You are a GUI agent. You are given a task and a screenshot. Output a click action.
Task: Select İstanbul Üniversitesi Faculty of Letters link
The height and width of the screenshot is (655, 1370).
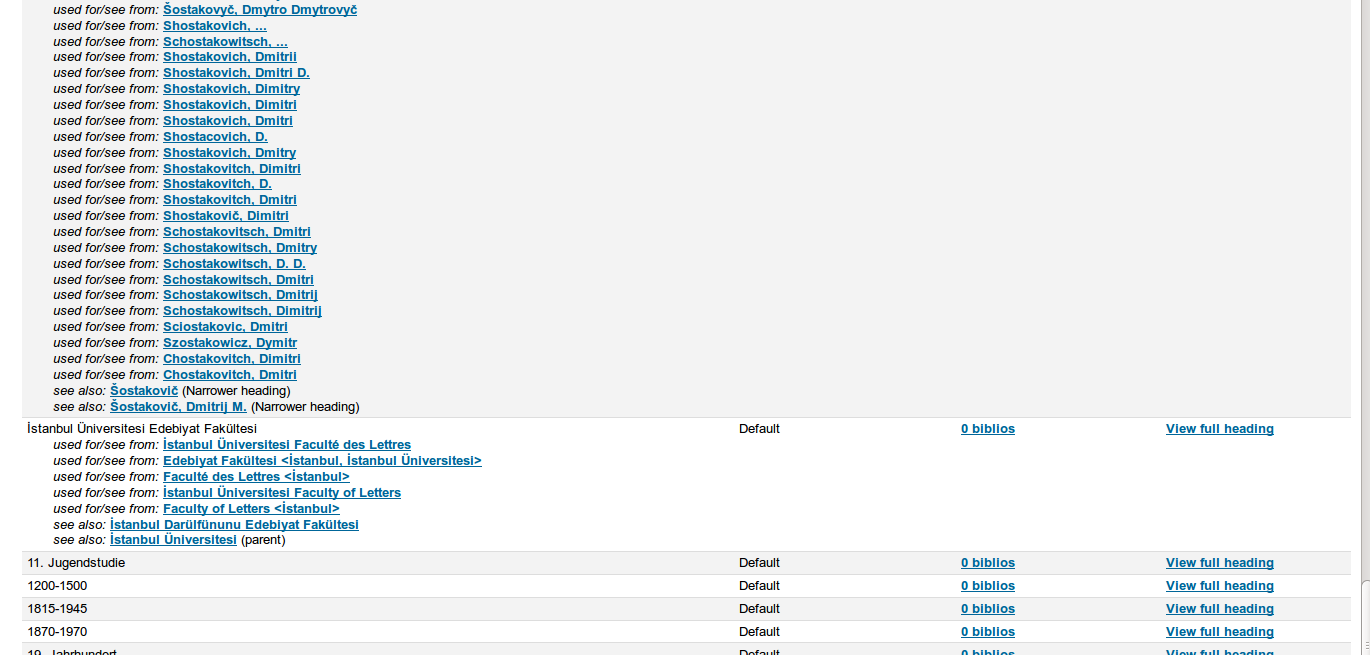point(282,493)
